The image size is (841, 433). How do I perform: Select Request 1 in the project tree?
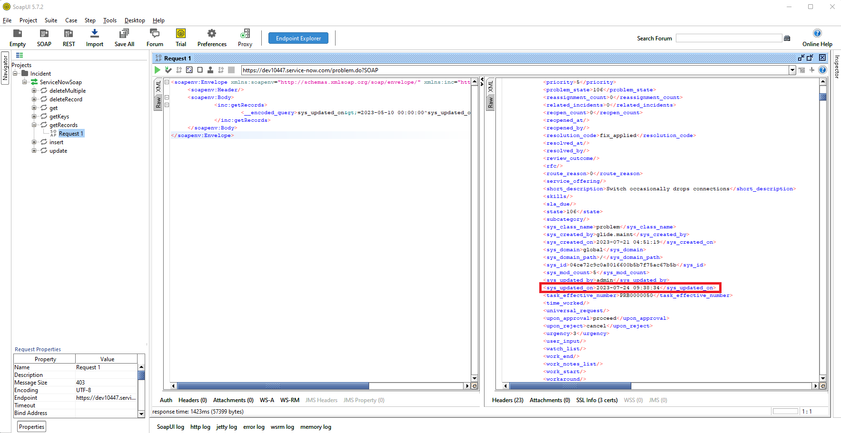[x=71, y=134]
